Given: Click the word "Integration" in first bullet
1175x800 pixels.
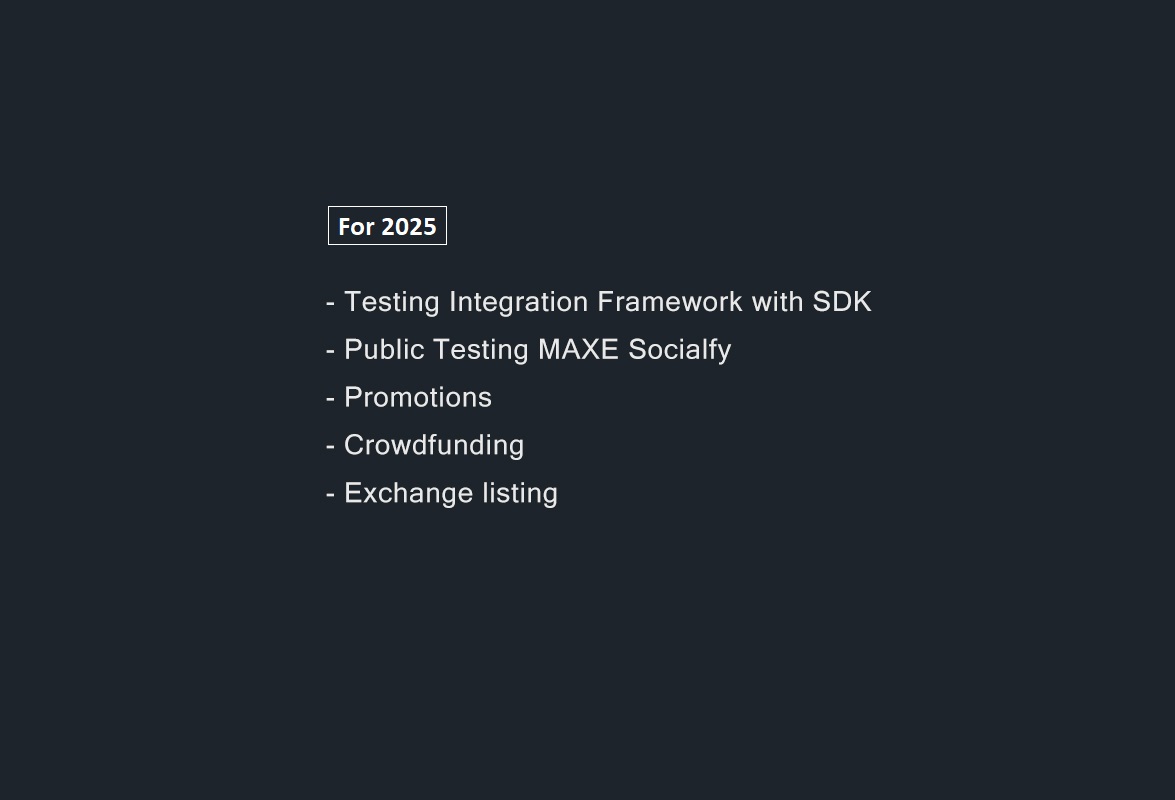Looking at the screenshot, I should coord(518,302).
